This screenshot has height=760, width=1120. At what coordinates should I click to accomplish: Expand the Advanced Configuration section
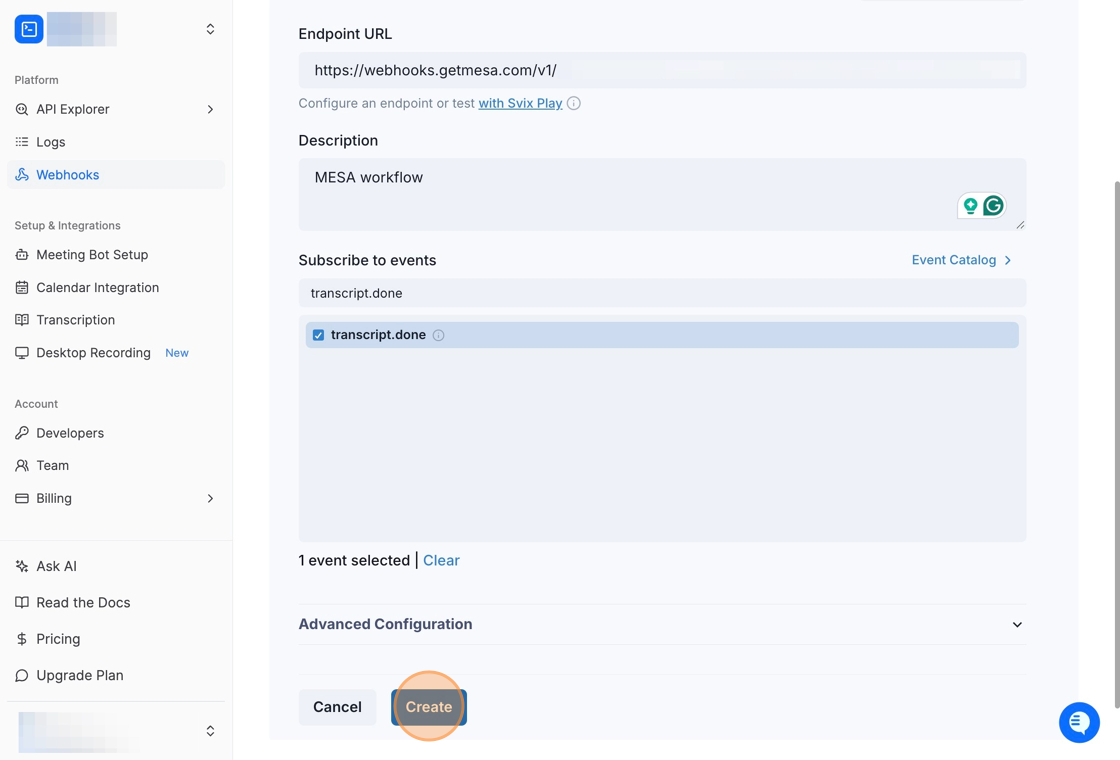pyautogui.click(x=1017, y=624)
